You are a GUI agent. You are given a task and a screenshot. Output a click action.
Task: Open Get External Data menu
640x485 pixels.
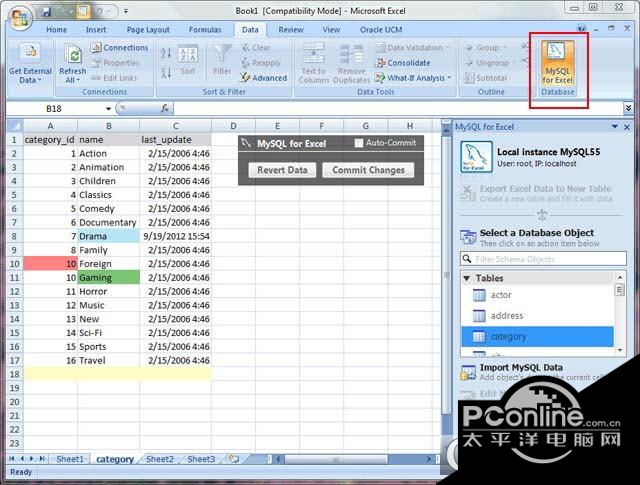30,63
